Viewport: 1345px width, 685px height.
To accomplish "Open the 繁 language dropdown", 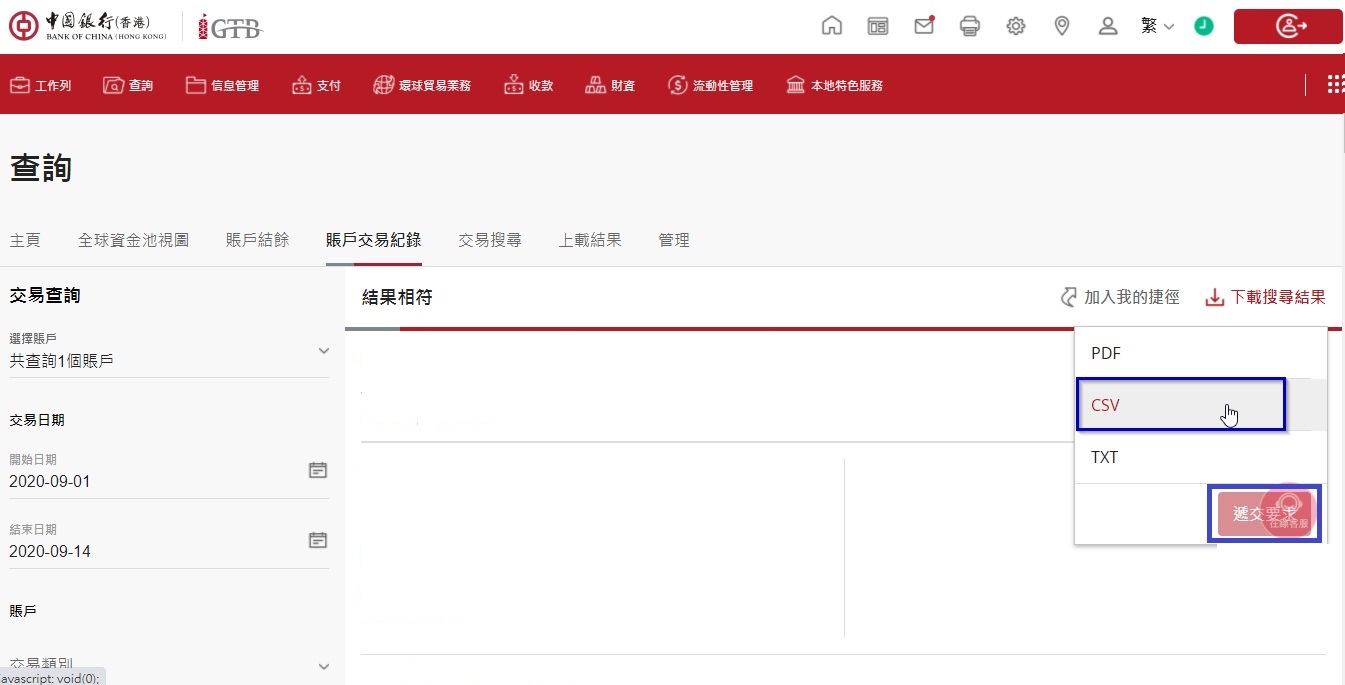I will [x=1157, y=26].
